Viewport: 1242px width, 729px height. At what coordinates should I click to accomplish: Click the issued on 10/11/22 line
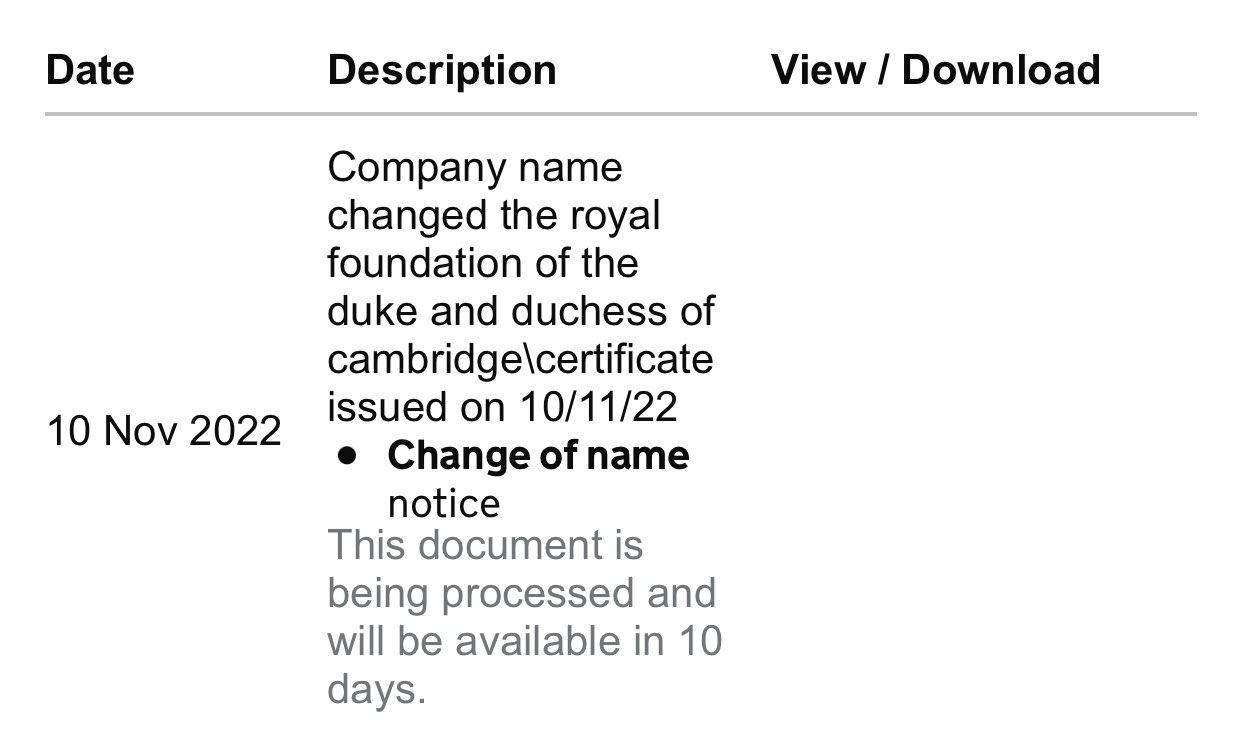click(502, 408)
